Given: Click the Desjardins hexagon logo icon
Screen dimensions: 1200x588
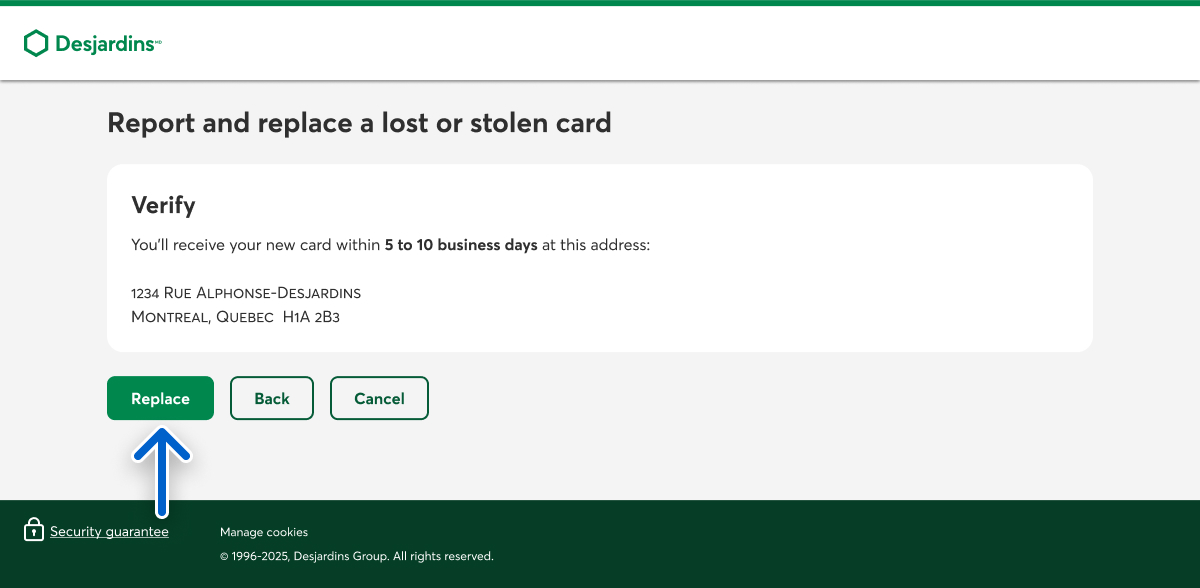Looking at the screenshot, I should (x=36, y=43).
